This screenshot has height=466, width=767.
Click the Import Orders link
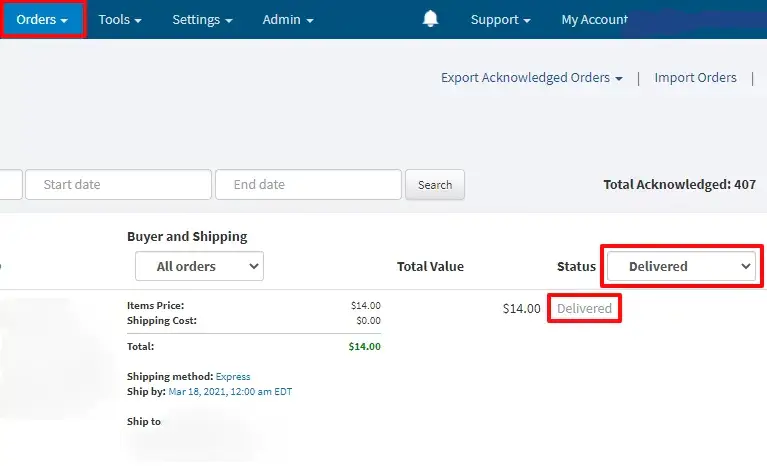(695, 77)
